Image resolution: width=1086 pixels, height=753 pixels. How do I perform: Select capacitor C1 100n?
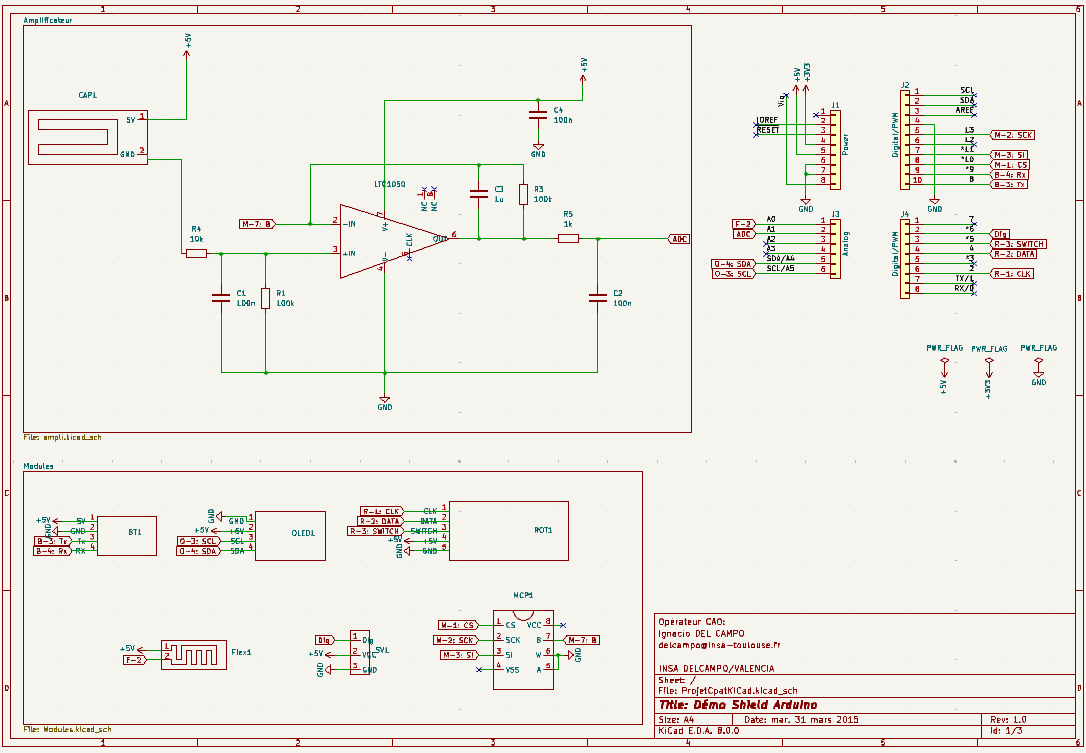point(221,298)
